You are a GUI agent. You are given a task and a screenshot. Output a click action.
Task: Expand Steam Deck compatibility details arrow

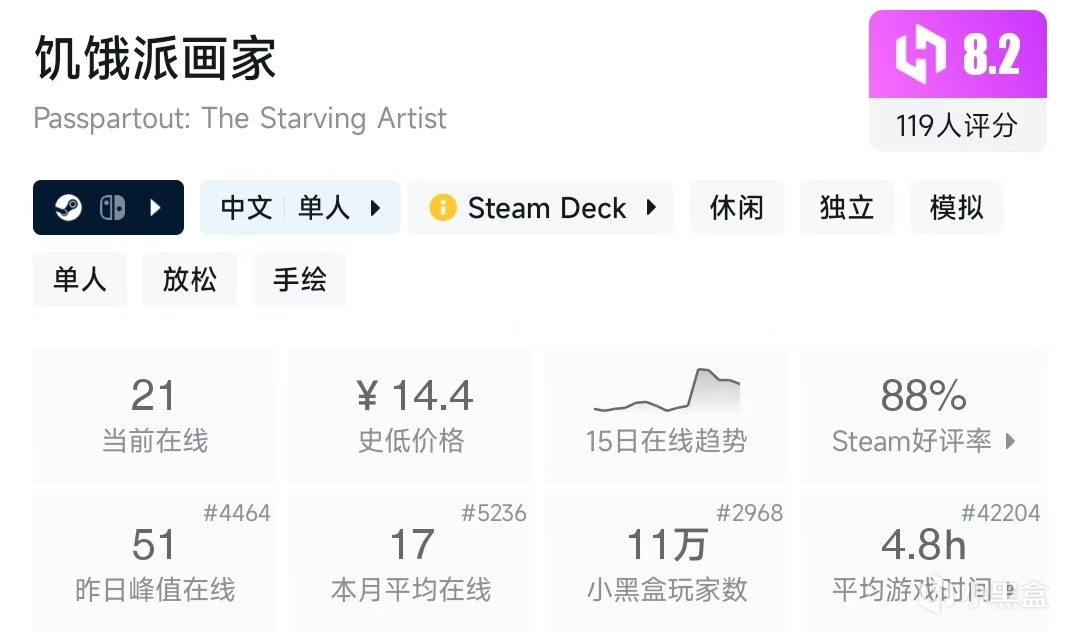tap(651, 208)
